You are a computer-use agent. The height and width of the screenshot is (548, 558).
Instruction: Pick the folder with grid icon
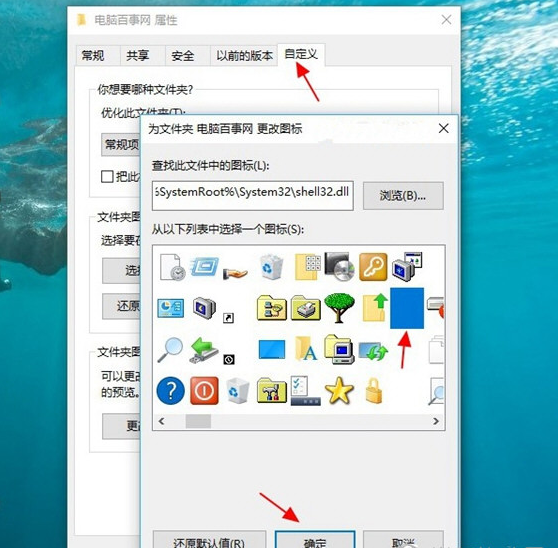pyautogui.click(x=308, y=267)
